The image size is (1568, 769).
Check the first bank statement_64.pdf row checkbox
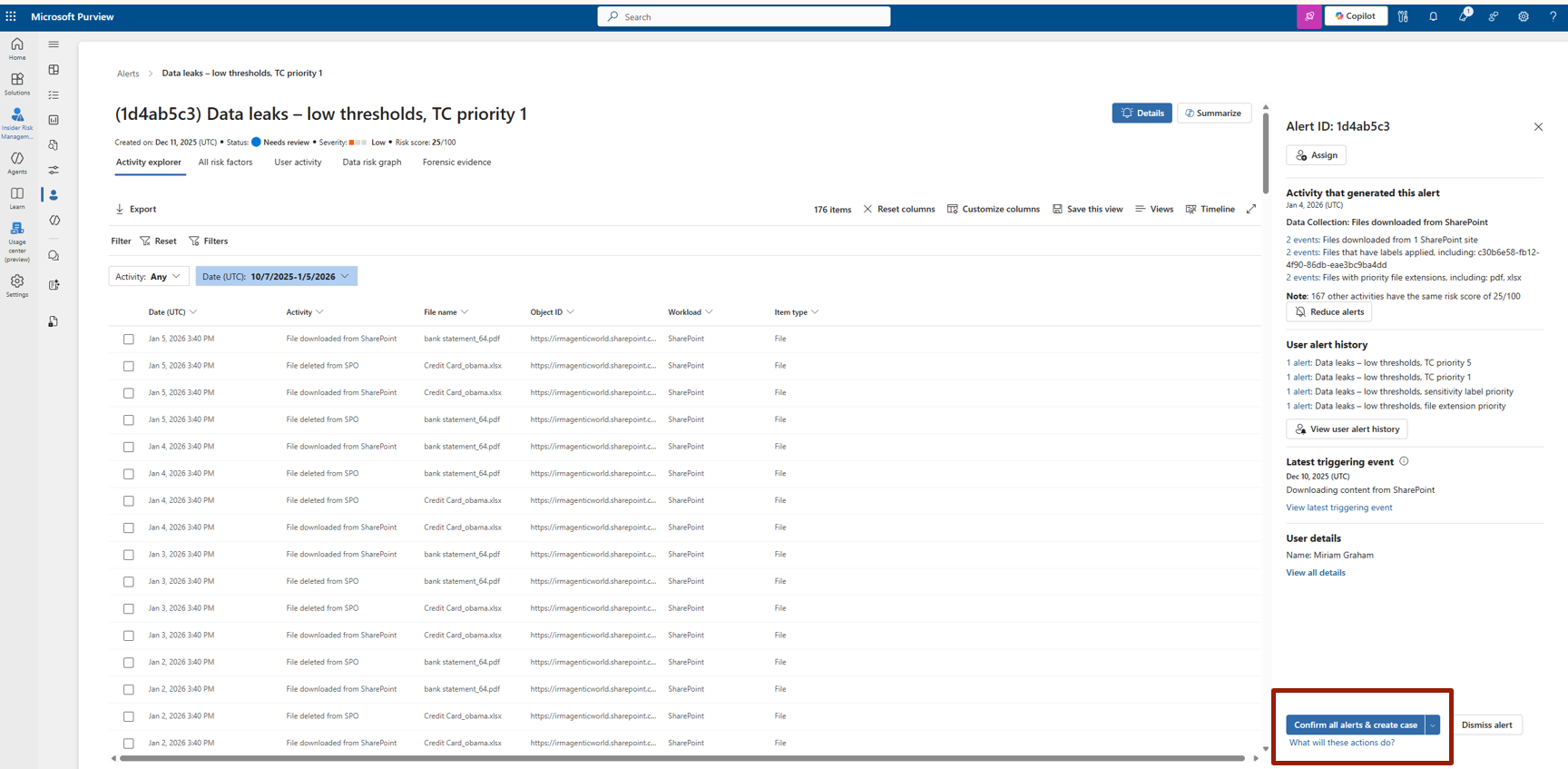(x=129, y=339)
